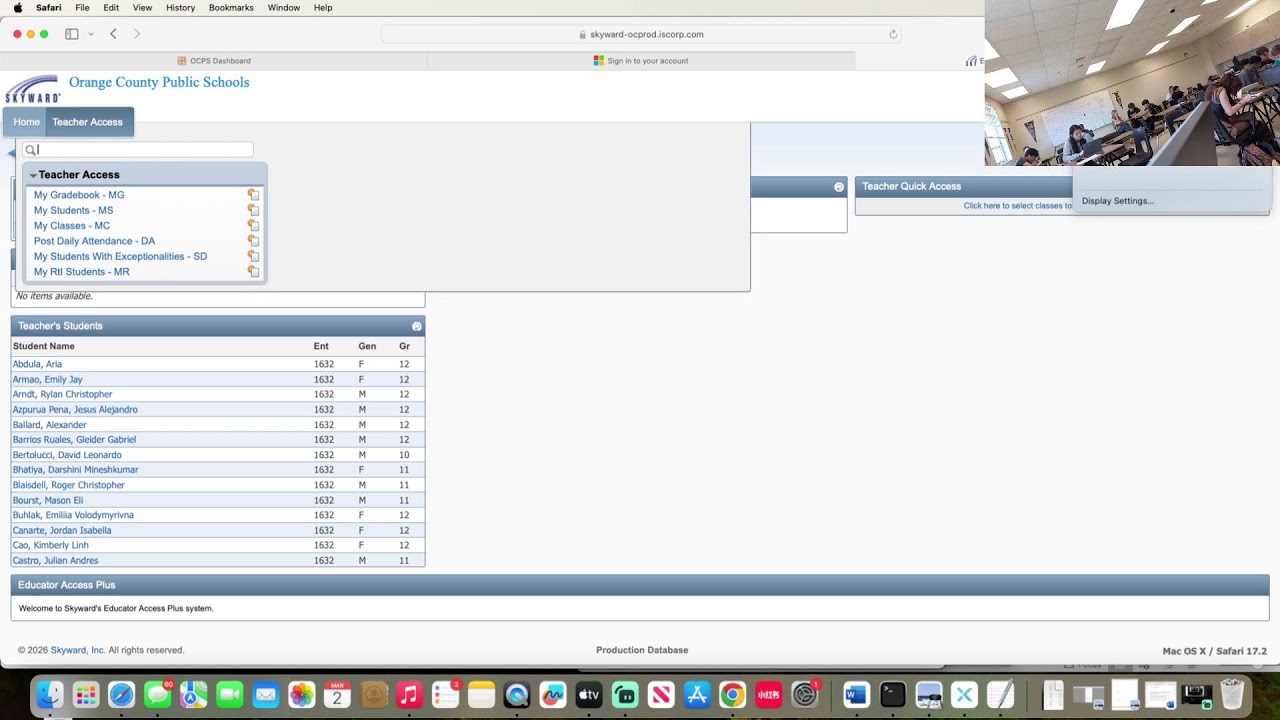Screen dimensions: 1280x720
Task: Open student Castro, Julian Andres
Action: tap(55, 561)
